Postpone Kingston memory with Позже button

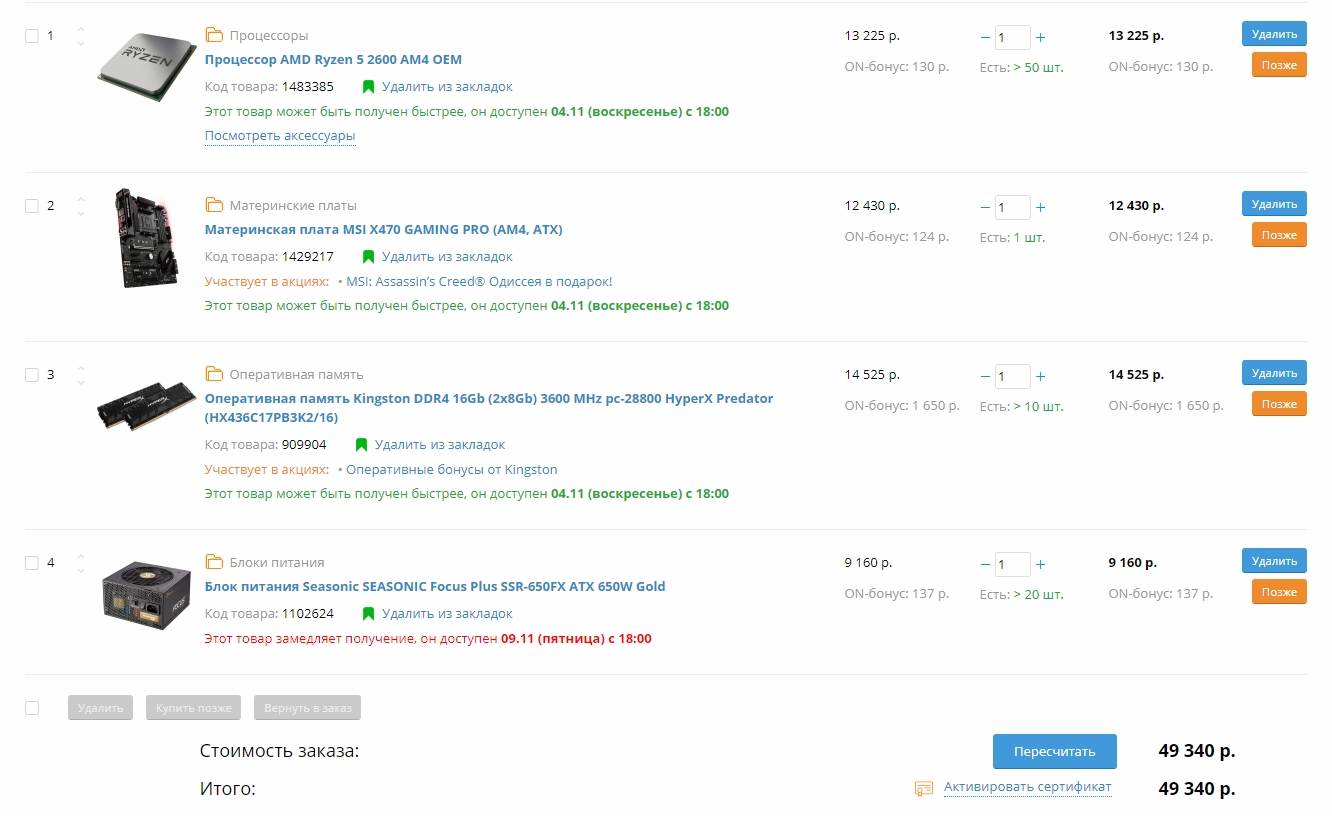(1279, 404)
